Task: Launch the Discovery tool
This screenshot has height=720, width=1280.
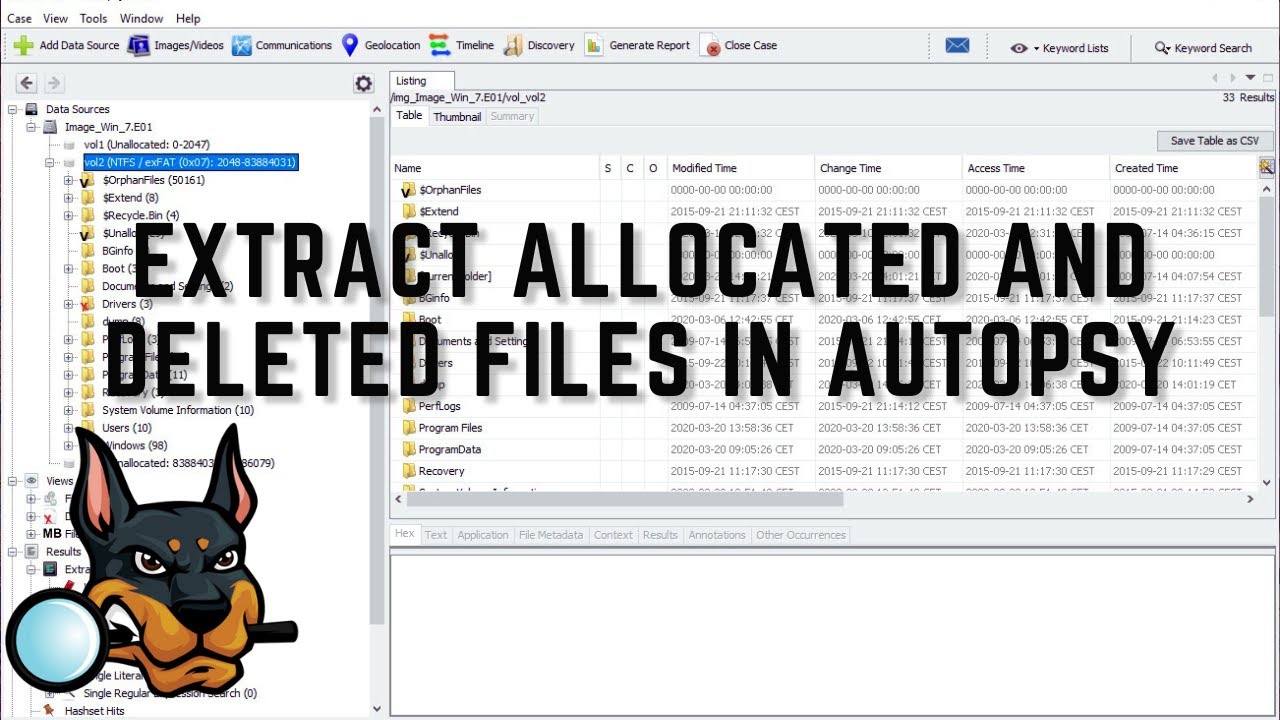Action: [x=538, y=45]
